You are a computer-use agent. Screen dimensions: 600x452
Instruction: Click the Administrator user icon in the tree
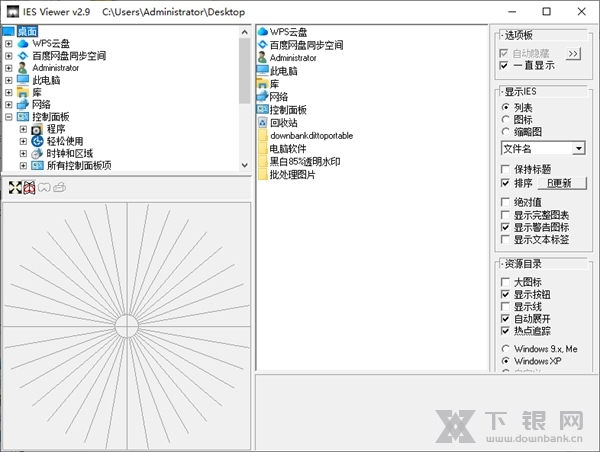pos(23,68)
